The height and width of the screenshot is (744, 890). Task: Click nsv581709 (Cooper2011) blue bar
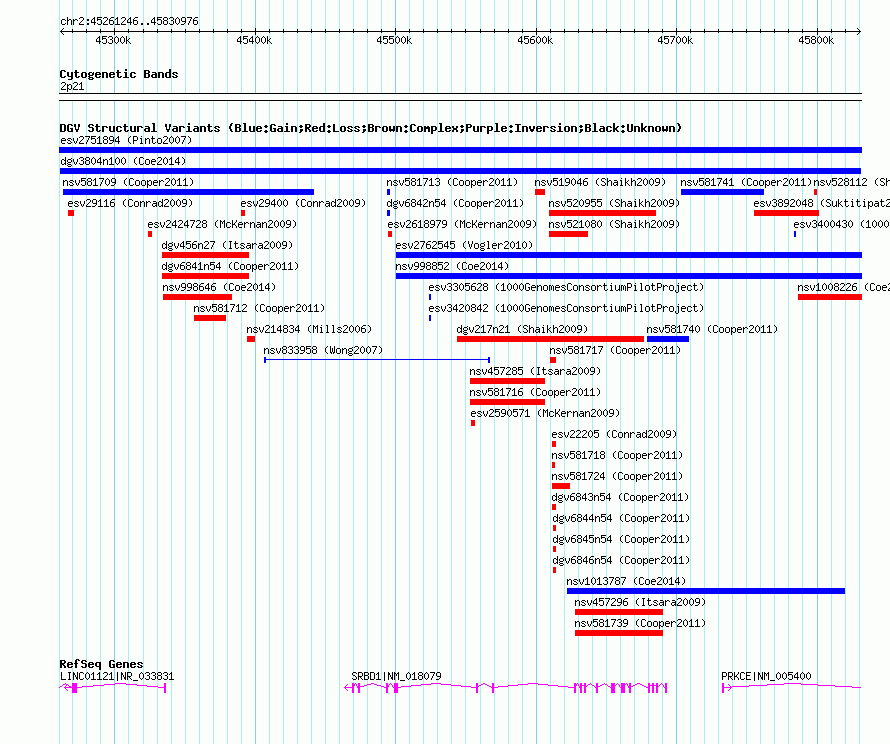tap(188, 192)
